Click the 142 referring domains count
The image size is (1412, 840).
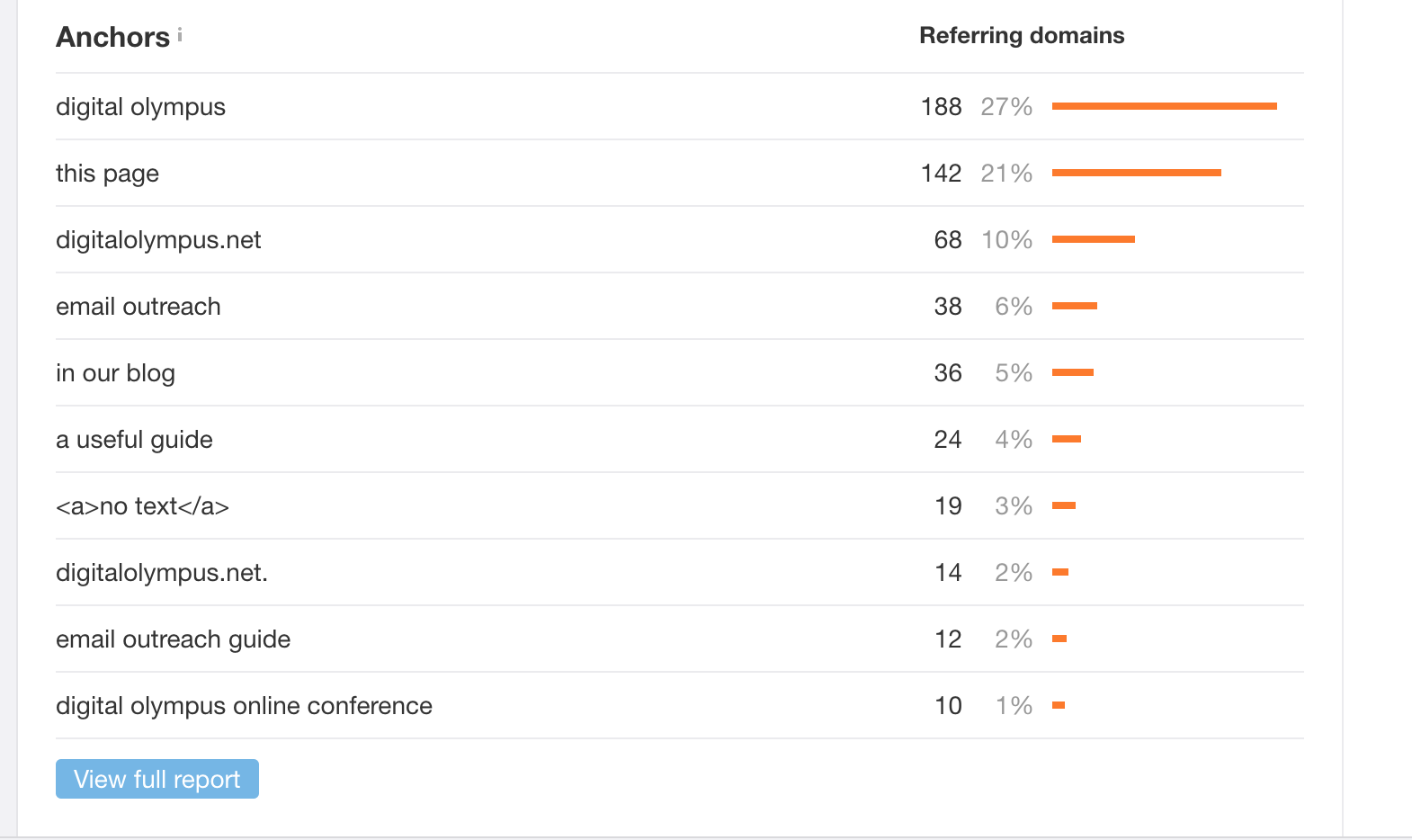(941, 174)
